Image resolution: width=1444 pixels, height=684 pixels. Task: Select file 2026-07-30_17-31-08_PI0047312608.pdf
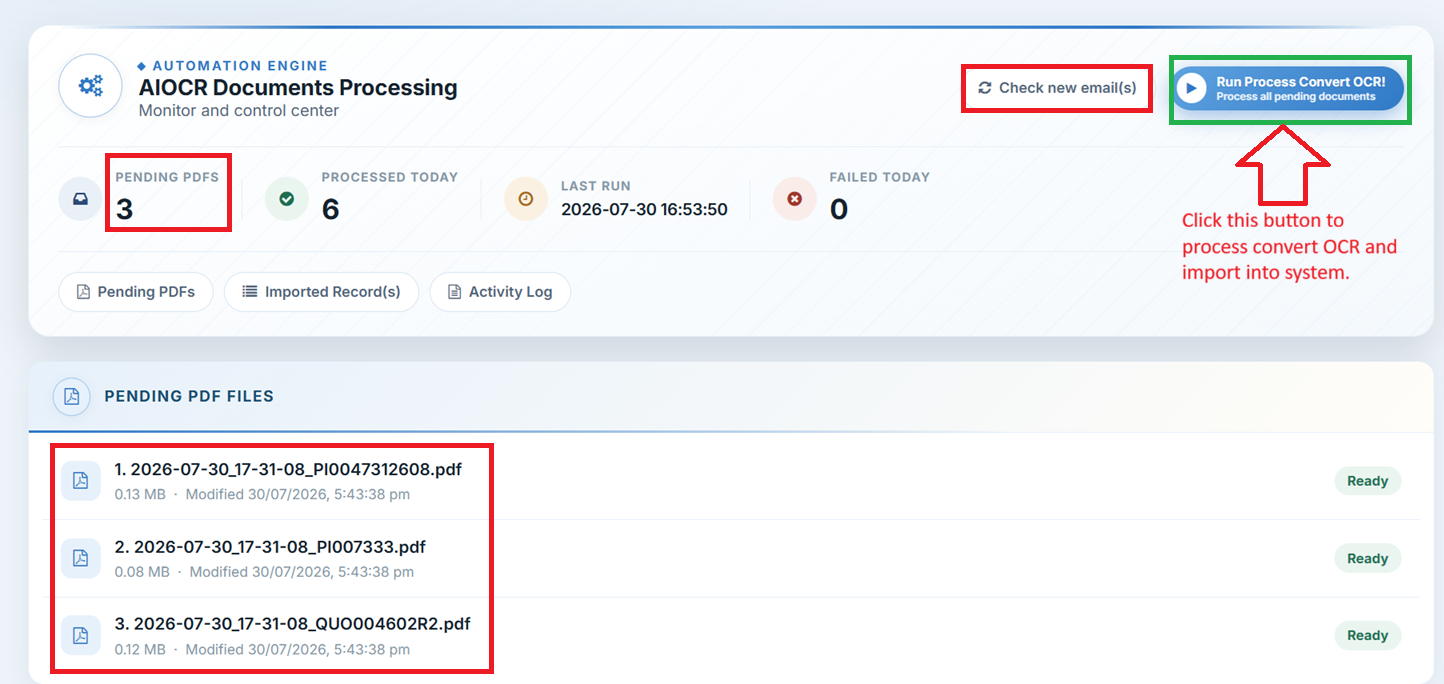288,469
